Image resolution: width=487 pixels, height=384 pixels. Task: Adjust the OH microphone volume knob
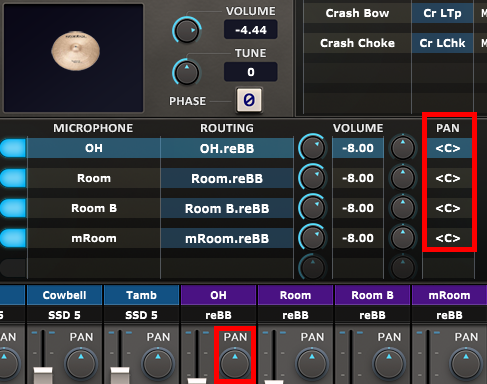point(312,148)
